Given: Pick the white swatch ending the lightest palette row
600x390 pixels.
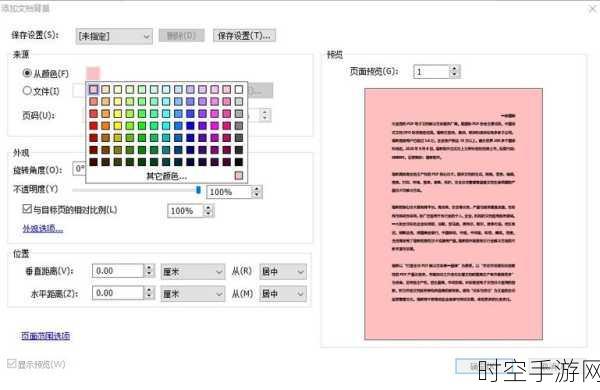Looking at the screenshot, I should (239, 89).
